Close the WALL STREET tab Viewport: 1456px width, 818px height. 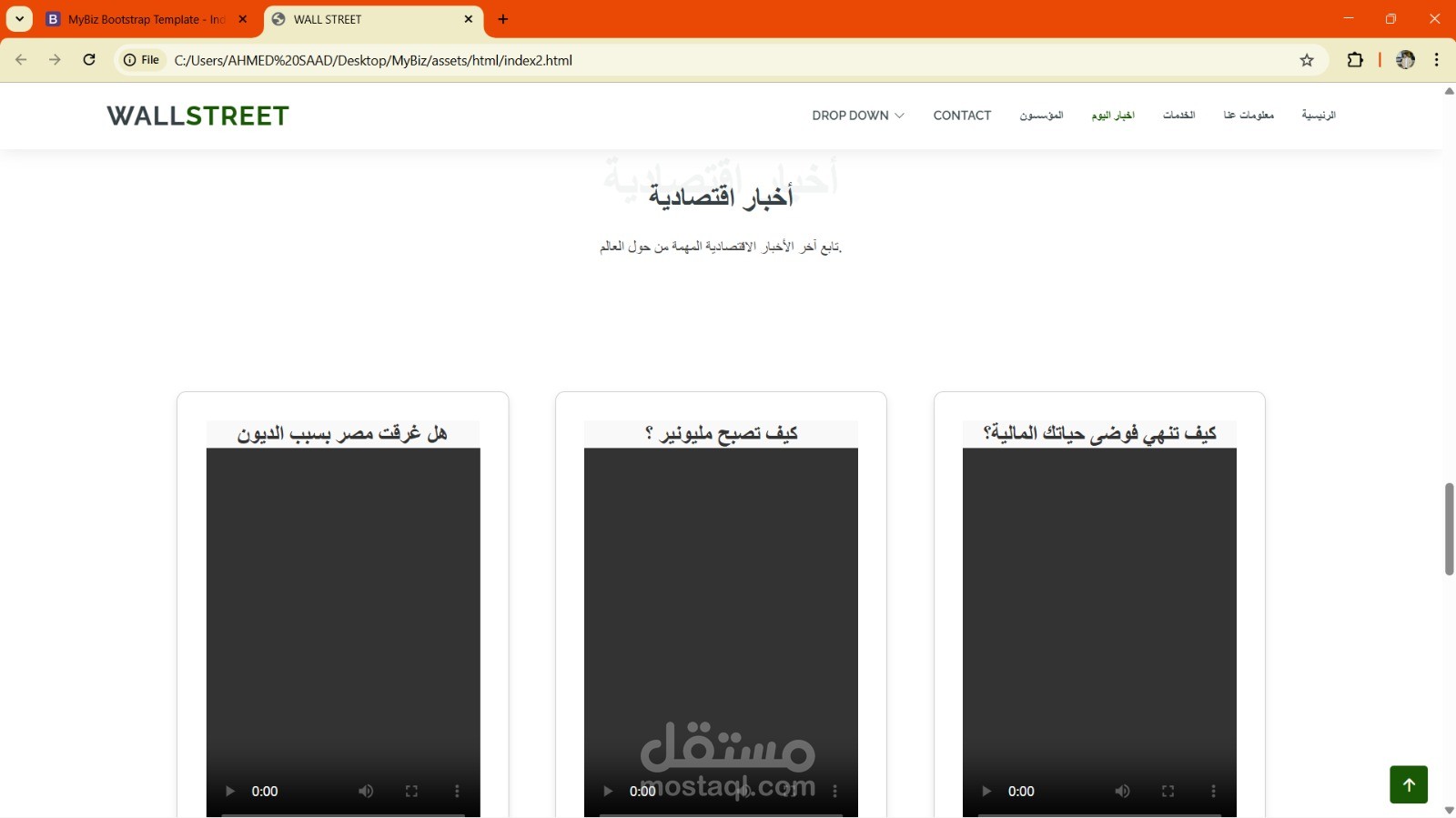(x=469, y=19)
